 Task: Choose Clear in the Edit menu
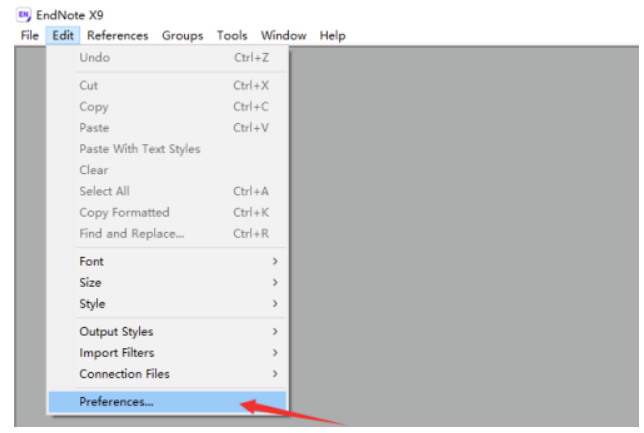coord(168,170)
